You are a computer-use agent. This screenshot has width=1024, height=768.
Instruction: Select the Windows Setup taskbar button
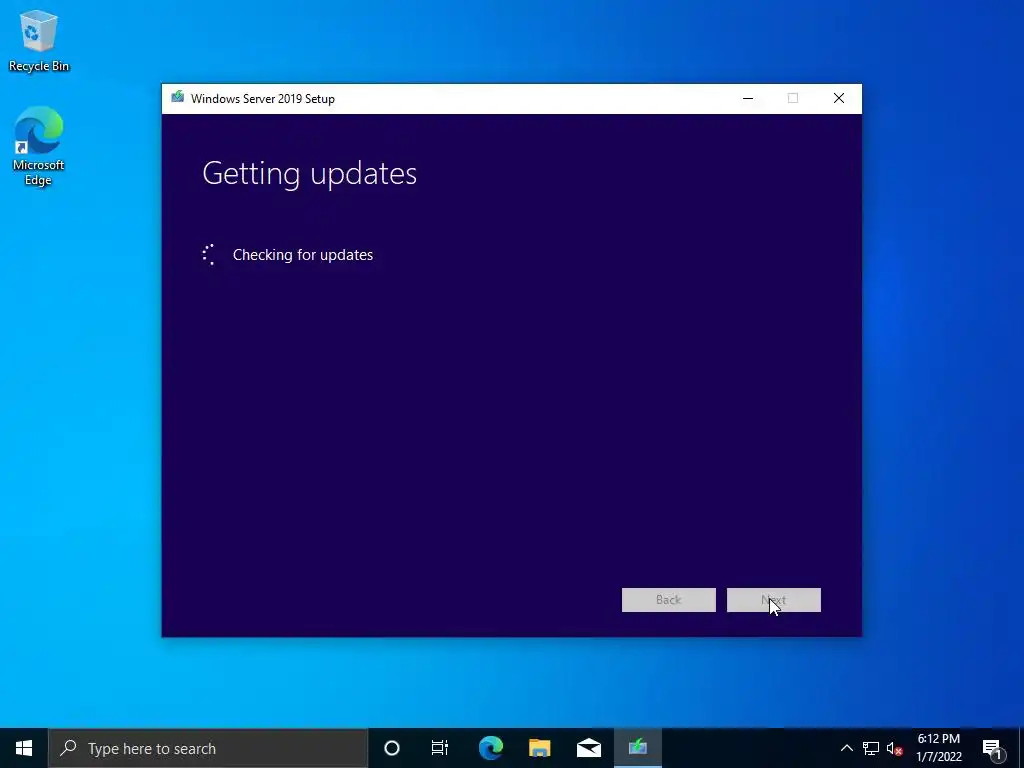[x=637, y=748]
